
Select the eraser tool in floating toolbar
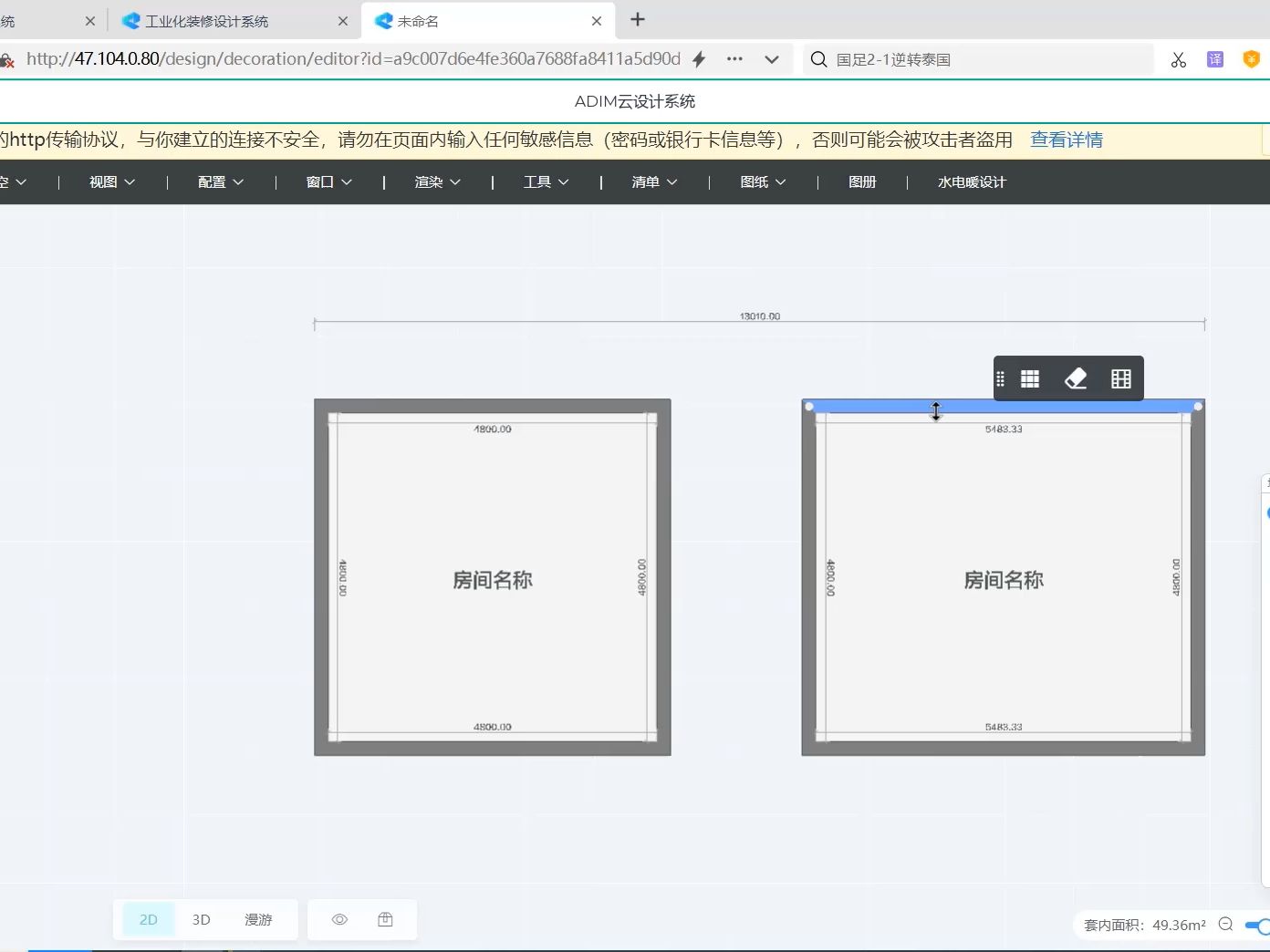pos(1075,378)
